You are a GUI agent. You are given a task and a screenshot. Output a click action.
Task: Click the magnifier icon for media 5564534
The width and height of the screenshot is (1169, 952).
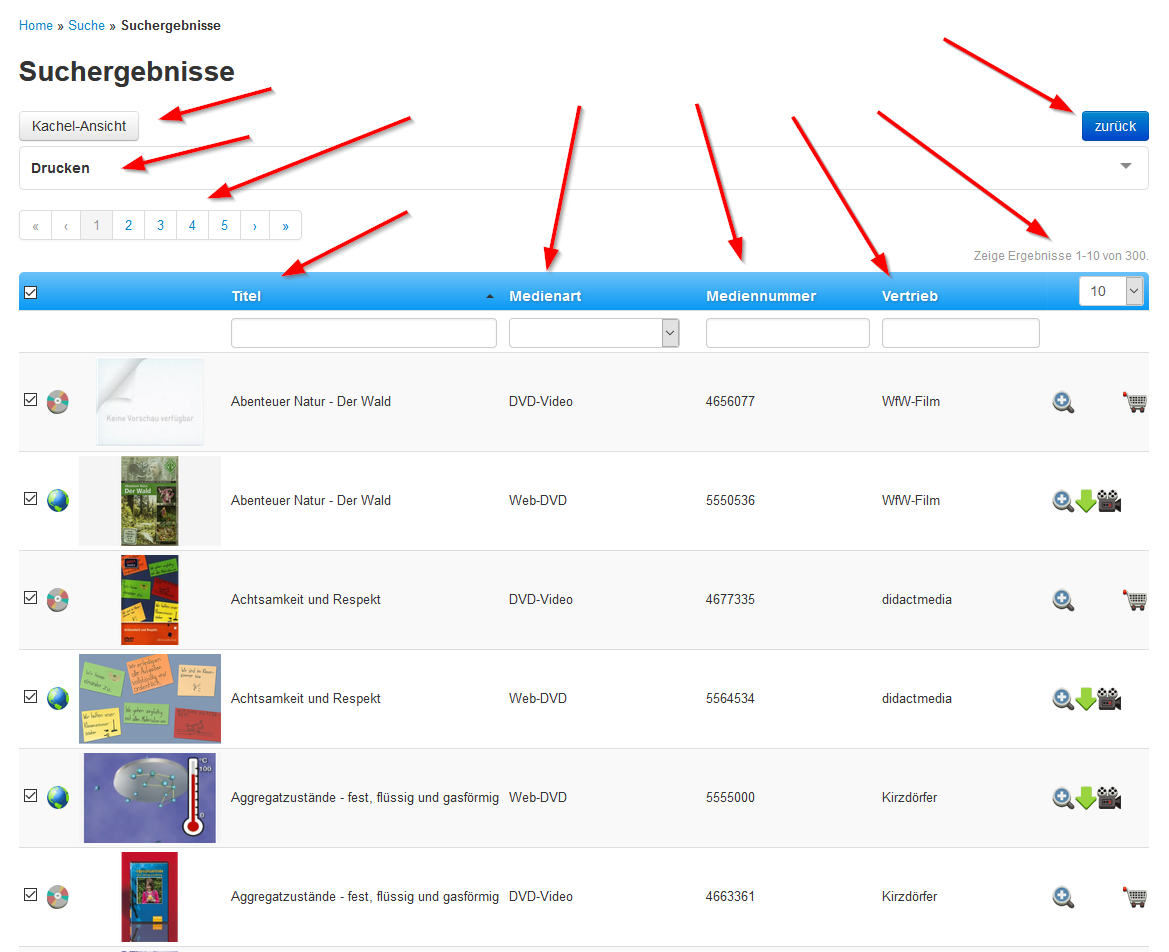(1063, 699)
